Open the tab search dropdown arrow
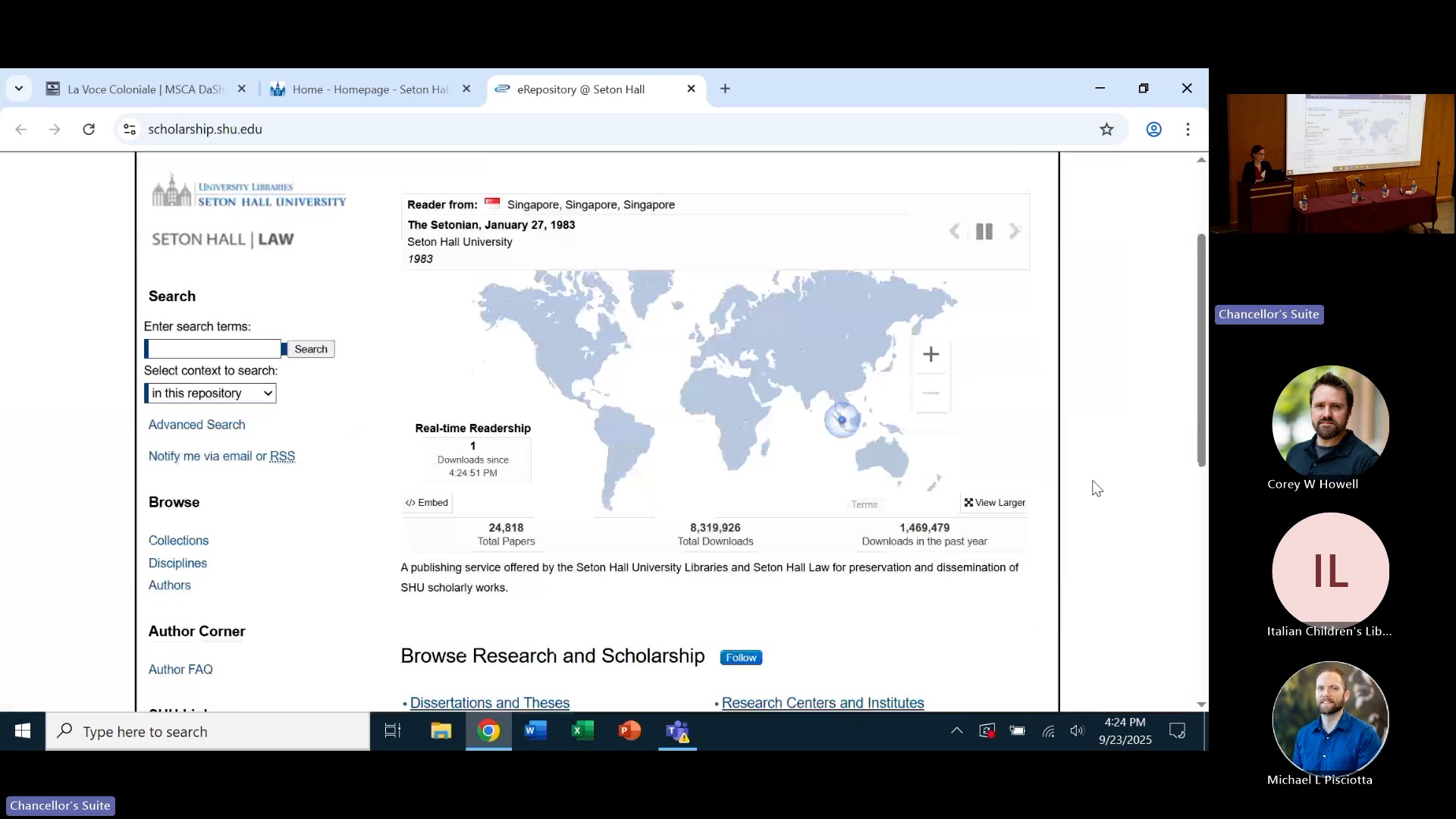The image size is (1456, 819). (x=19, y=89)
